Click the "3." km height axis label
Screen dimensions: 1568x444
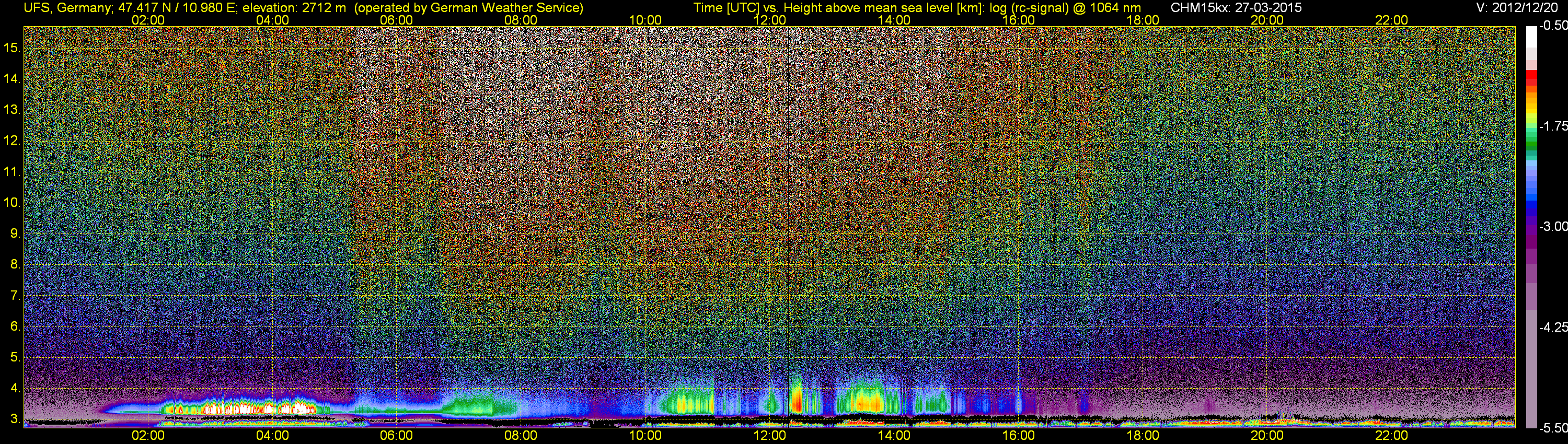point(15,419)
